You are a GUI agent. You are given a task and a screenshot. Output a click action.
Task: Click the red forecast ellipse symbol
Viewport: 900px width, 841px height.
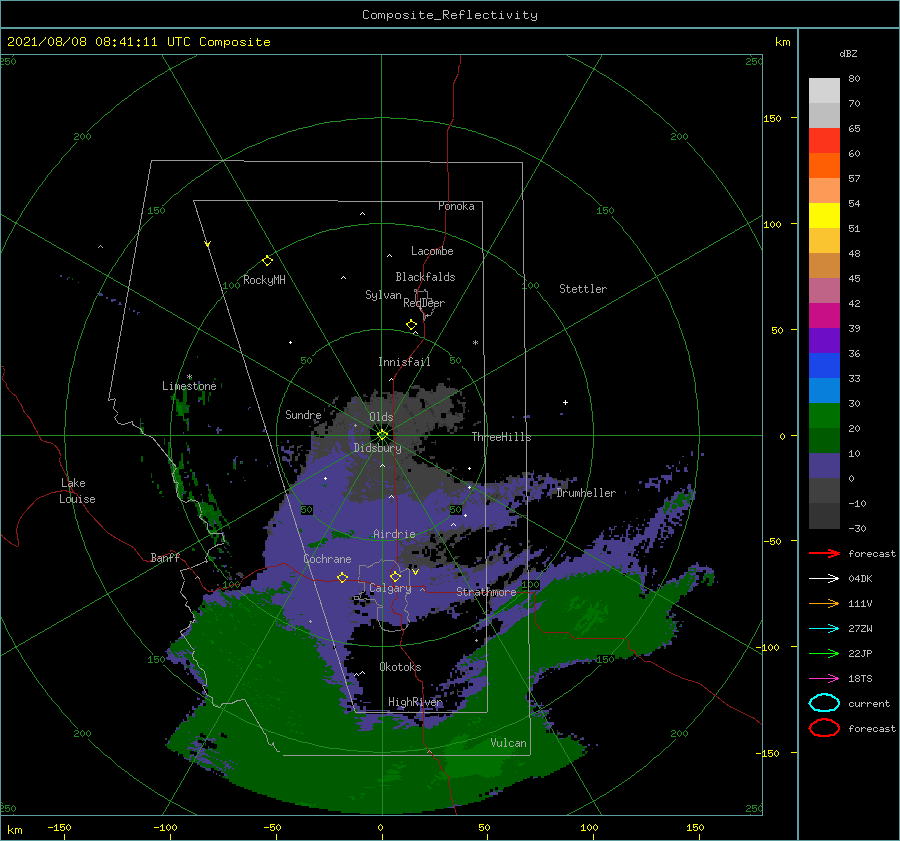pos(824,728)
